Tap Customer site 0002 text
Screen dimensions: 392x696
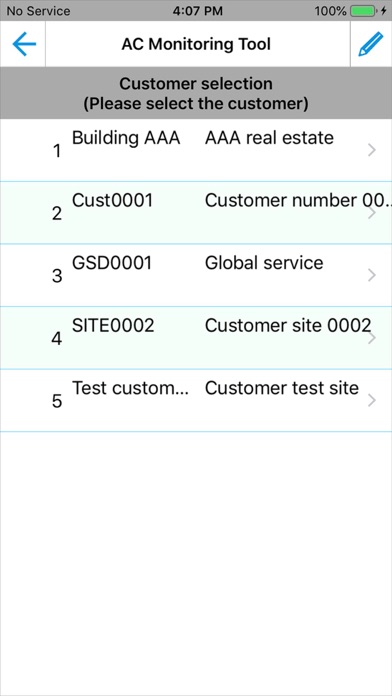tap(288, 326)
